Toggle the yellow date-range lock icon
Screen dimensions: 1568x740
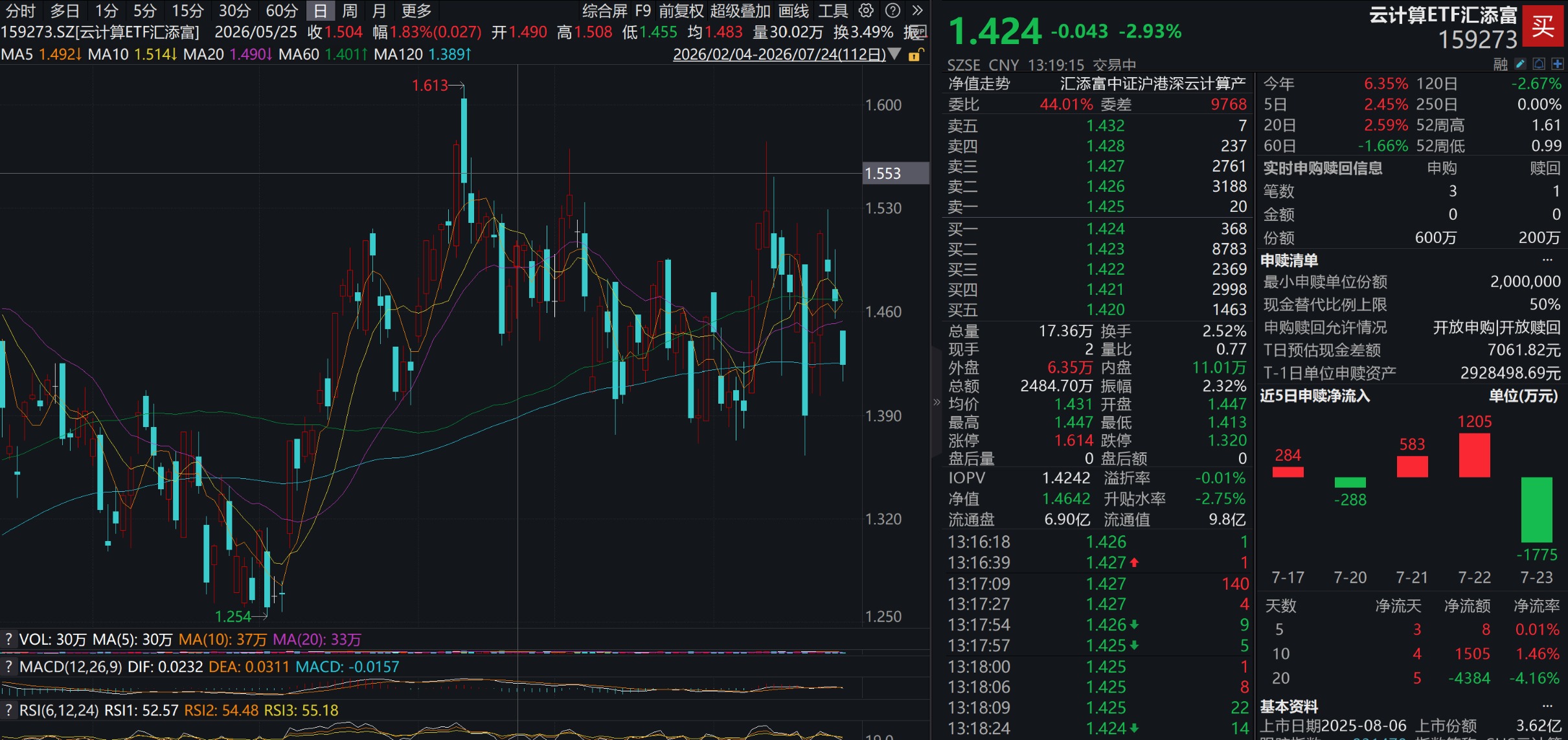tap(915, 54)
